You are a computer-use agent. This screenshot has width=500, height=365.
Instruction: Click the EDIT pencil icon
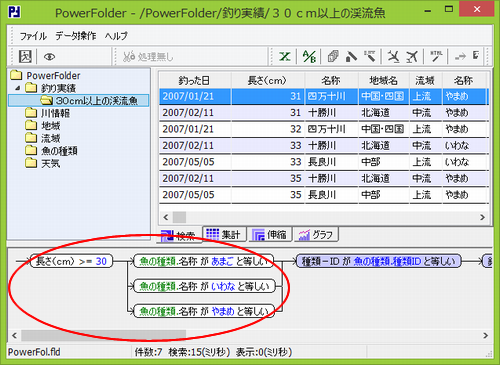369,56
